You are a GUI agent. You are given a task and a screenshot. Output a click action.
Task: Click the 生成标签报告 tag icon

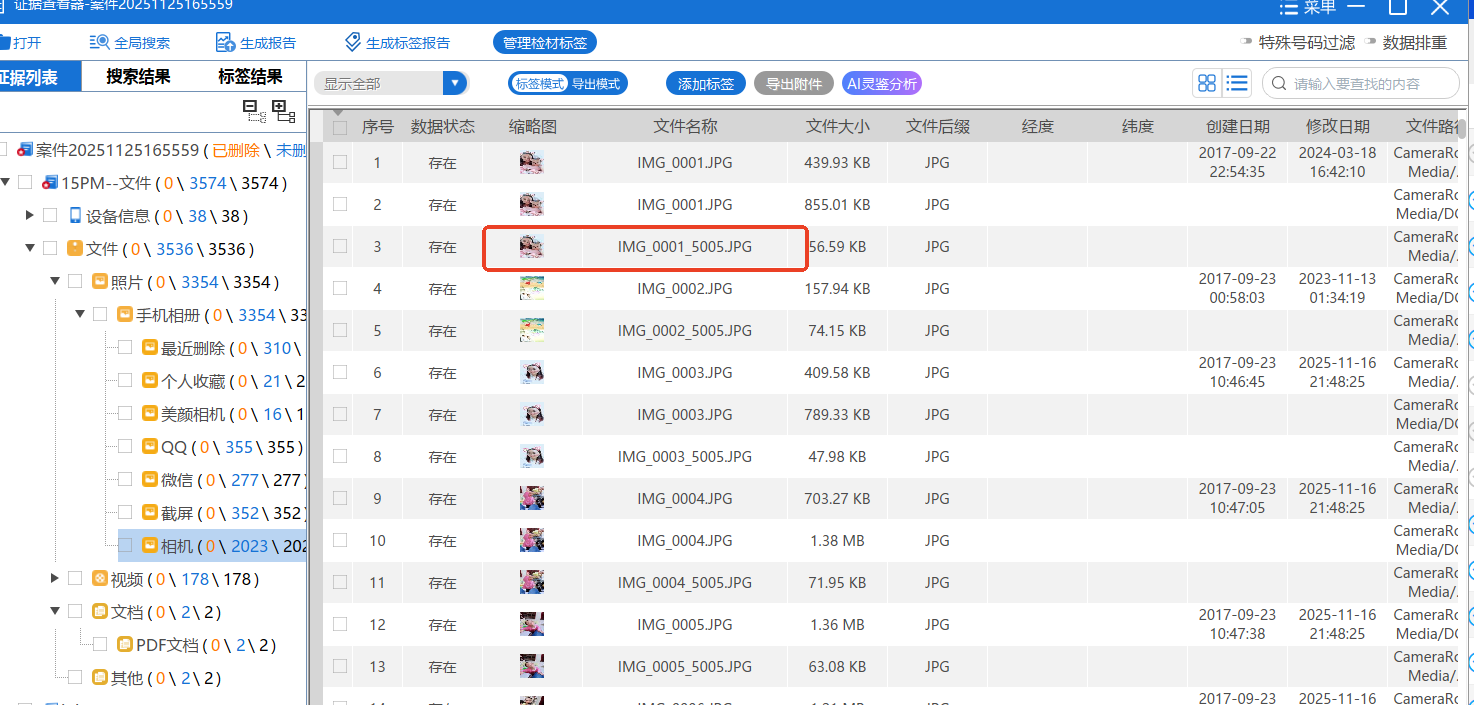click(352, 43)
